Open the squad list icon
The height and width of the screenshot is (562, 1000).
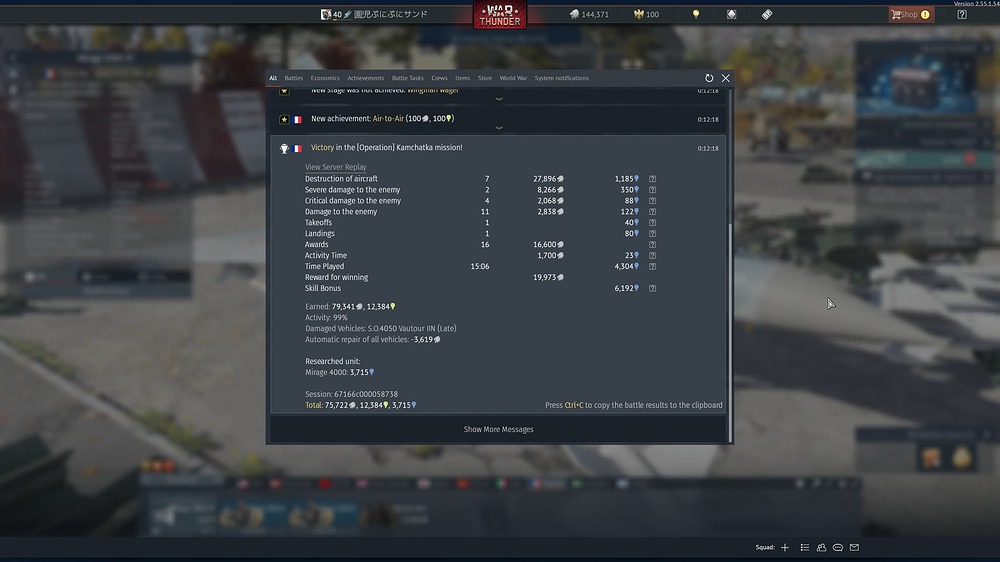[x=805, y=547]
